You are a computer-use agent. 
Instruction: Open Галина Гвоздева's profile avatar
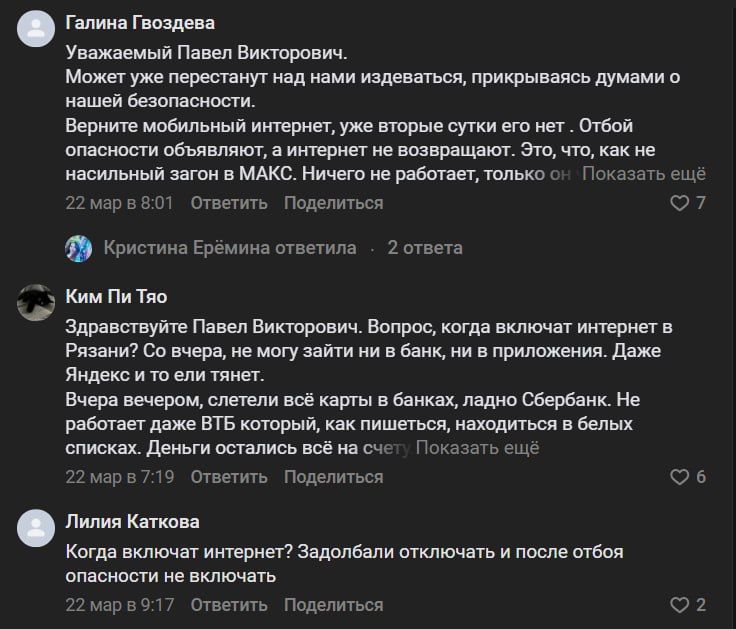pyautogui.click(x=37, y=31)
